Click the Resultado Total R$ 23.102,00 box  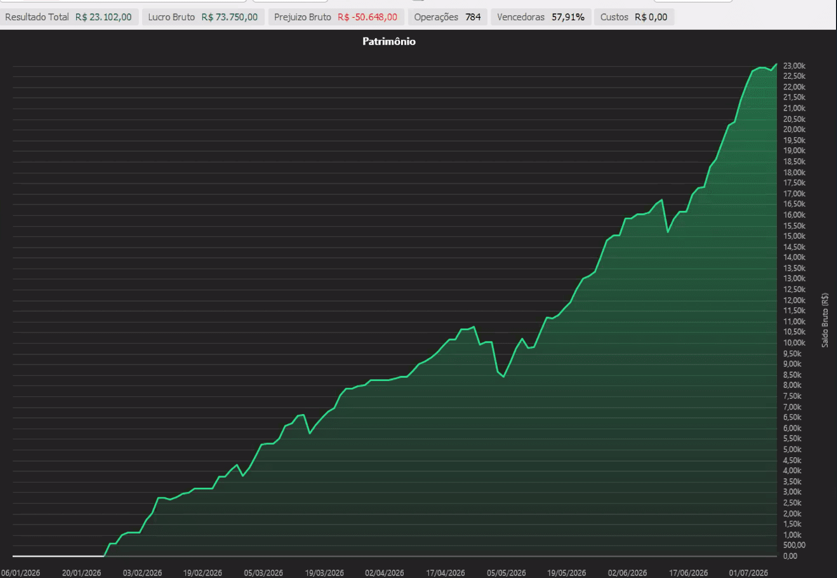[x=68, y=17]
